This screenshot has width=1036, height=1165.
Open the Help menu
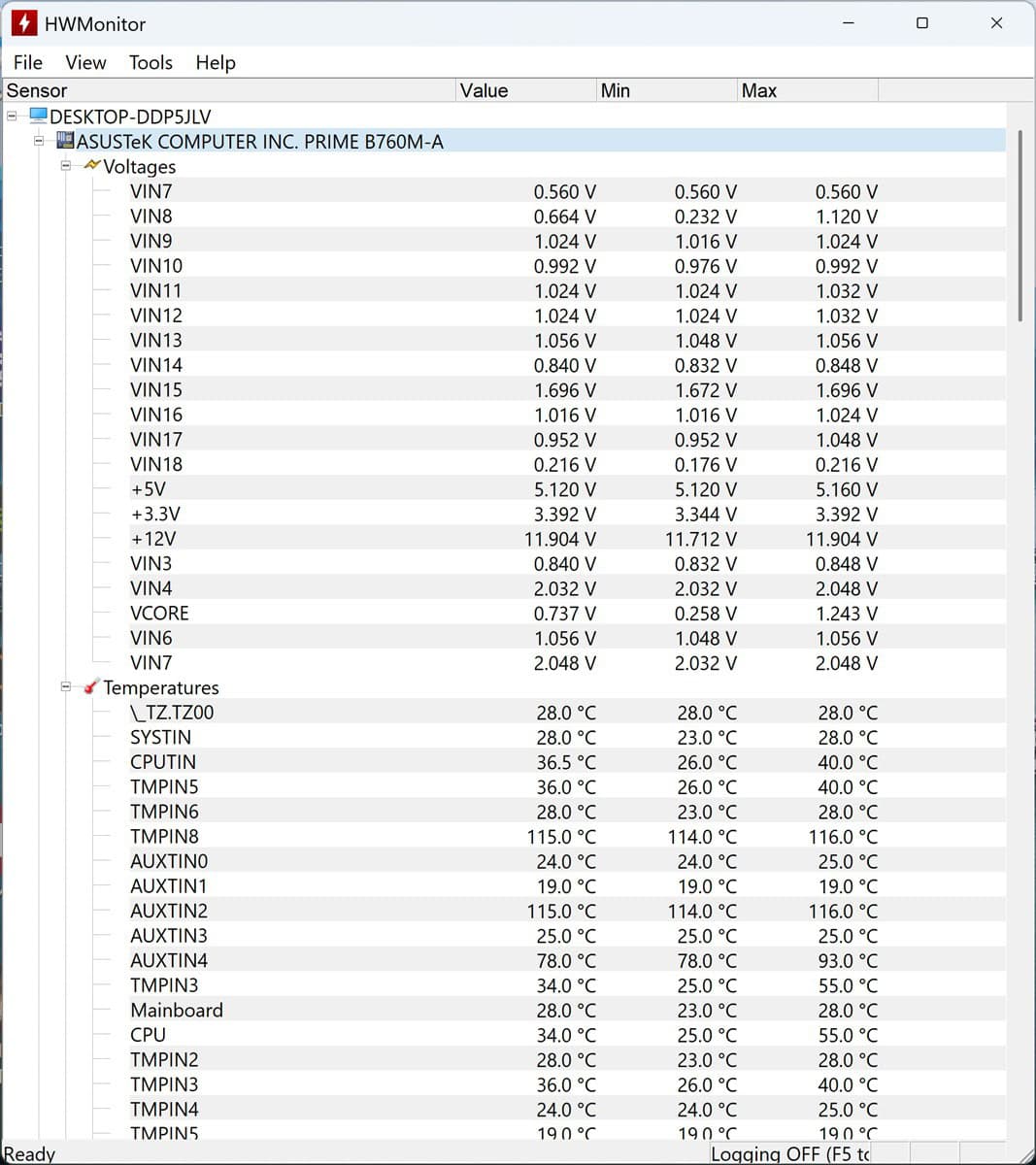216,62
